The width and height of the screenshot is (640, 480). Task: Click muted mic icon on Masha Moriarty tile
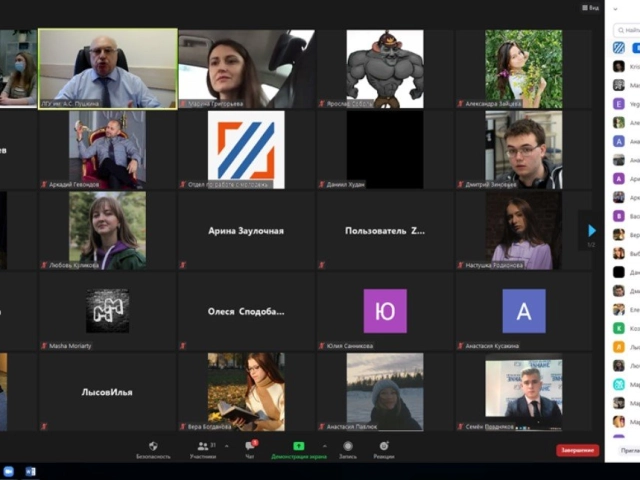click(x=44, y=346)
